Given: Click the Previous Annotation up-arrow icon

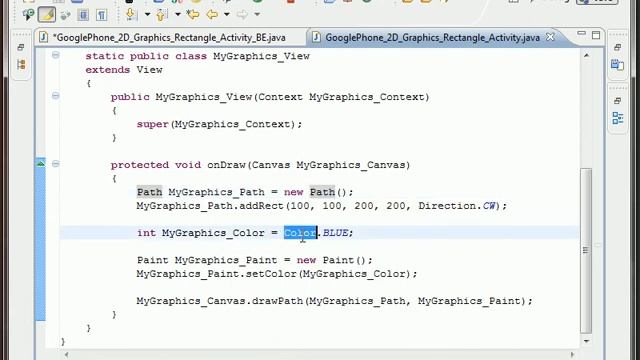Looking at the screenshot, I should point(161,15).
